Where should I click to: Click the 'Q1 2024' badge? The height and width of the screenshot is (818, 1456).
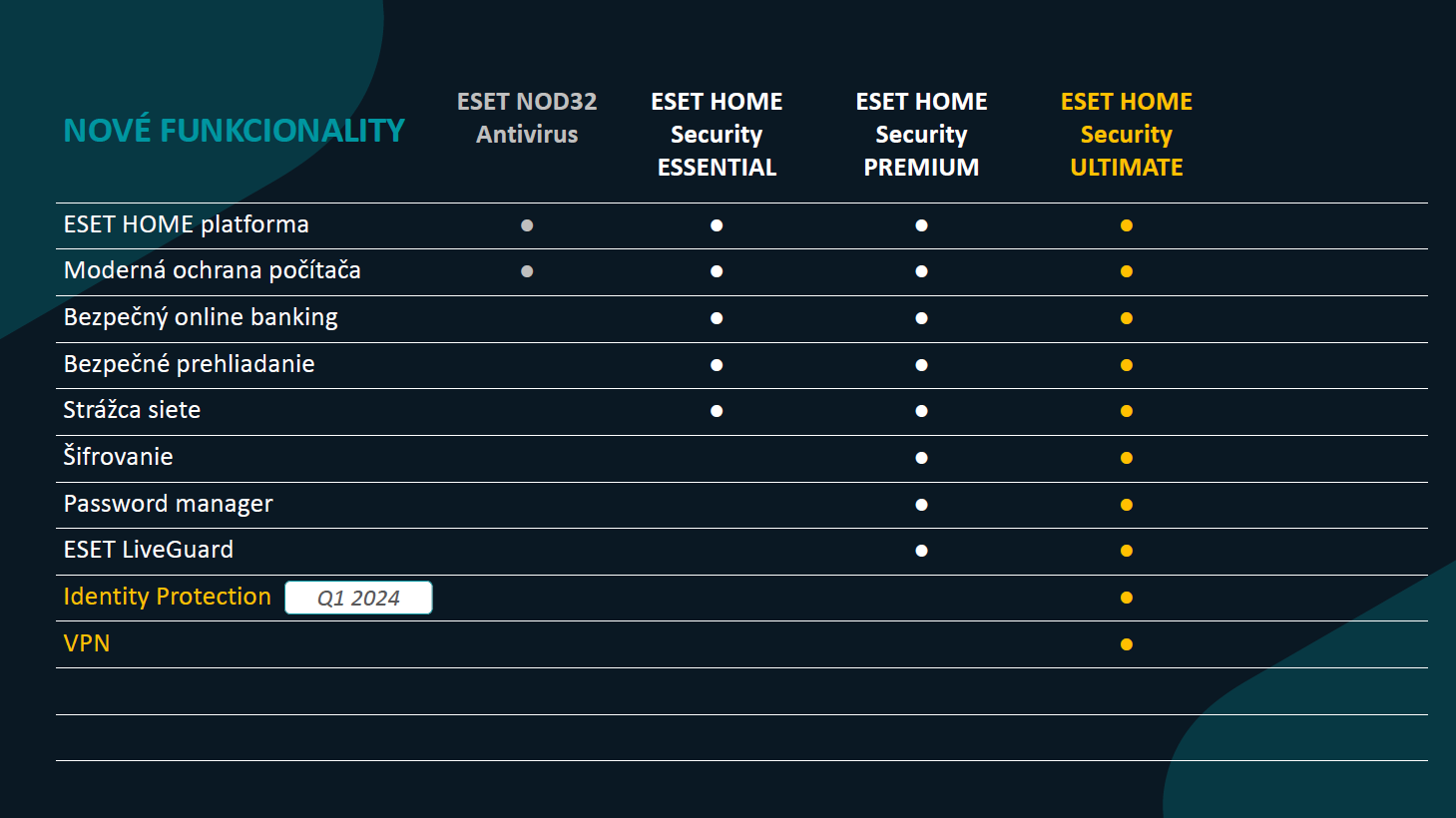358,598
